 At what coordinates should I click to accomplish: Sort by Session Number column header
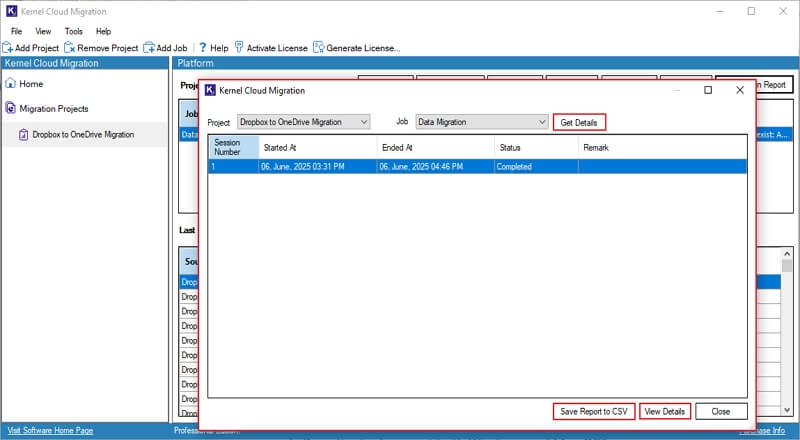(234, 147)
